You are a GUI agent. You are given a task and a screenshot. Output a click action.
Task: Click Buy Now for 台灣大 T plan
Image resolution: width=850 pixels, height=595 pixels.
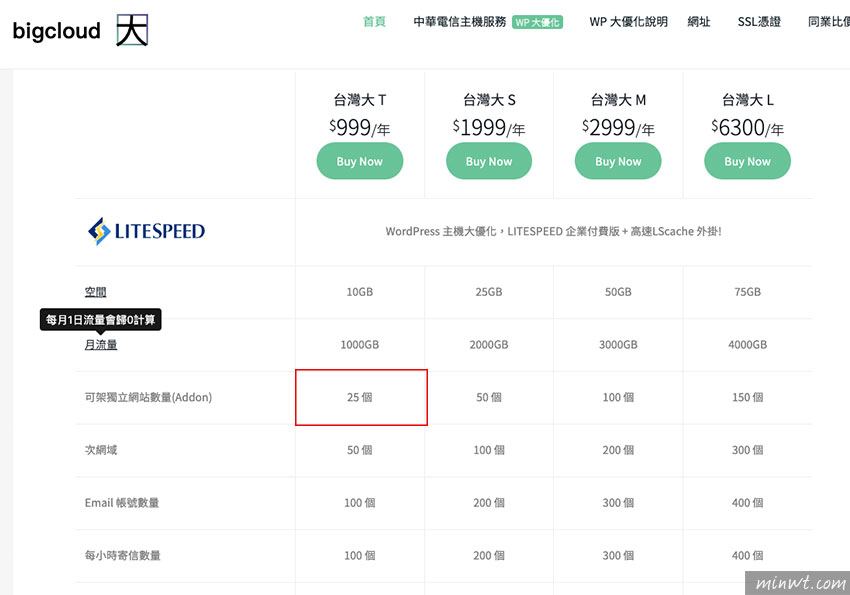(x=359, y=161)
